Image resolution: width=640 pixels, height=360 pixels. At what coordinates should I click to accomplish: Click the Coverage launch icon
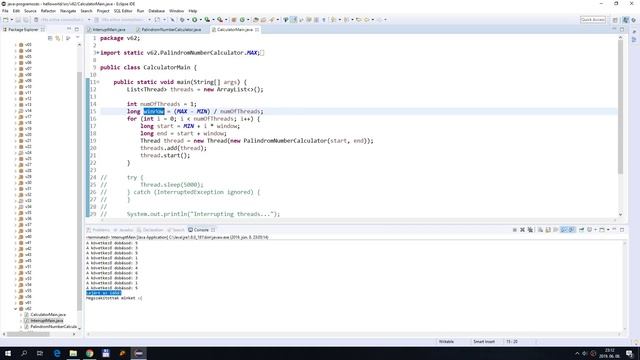[x=207, y=20]
